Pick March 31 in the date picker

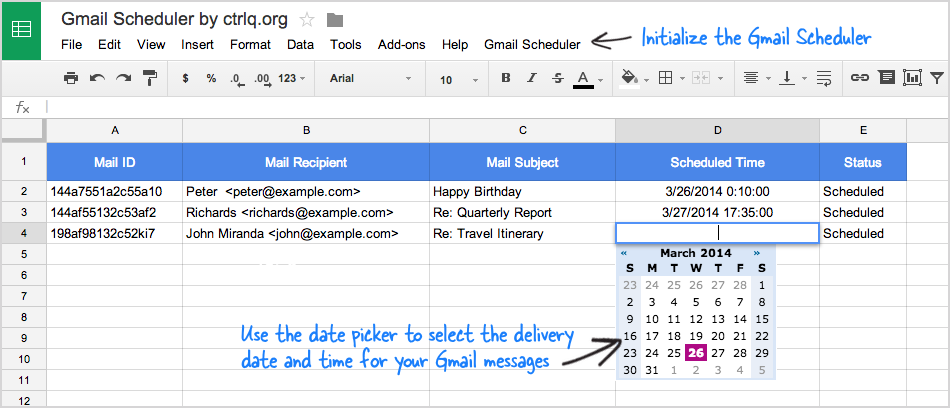[x=652, y=370]
